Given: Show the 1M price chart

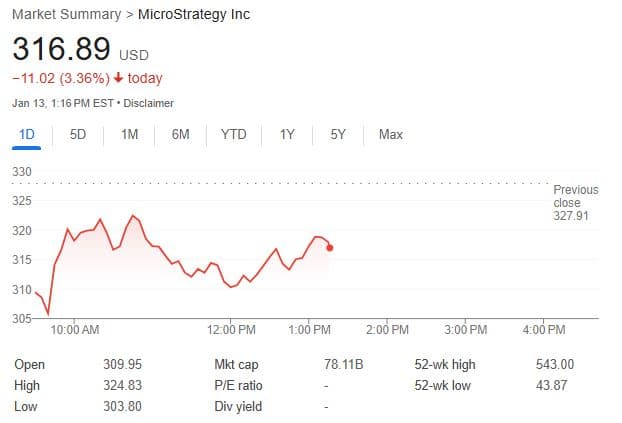Looking at the screenshot, I should (129, 134).
